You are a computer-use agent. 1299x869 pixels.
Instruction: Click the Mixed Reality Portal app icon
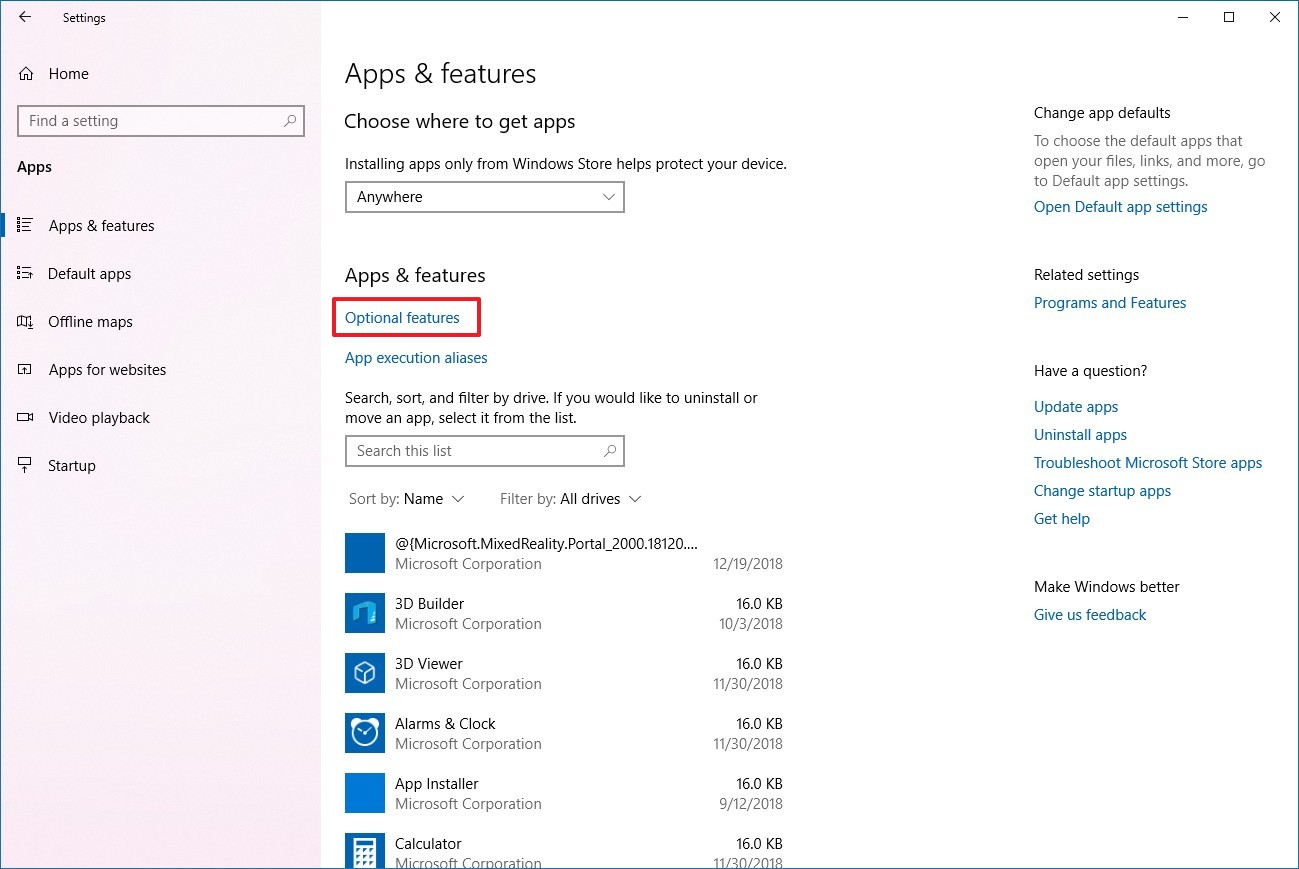[364, 553]
